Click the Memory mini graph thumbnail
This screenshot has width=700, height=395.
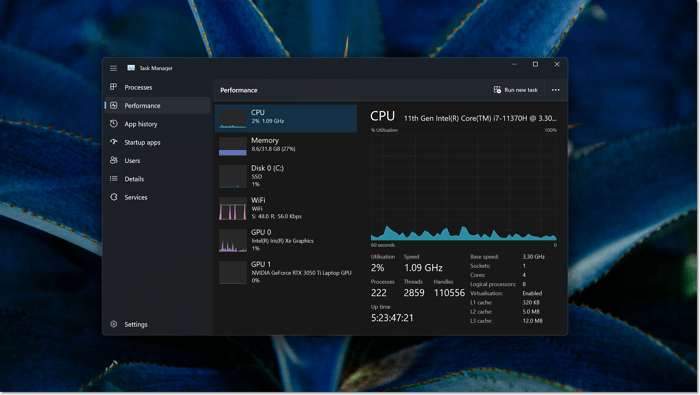point(233,146)
